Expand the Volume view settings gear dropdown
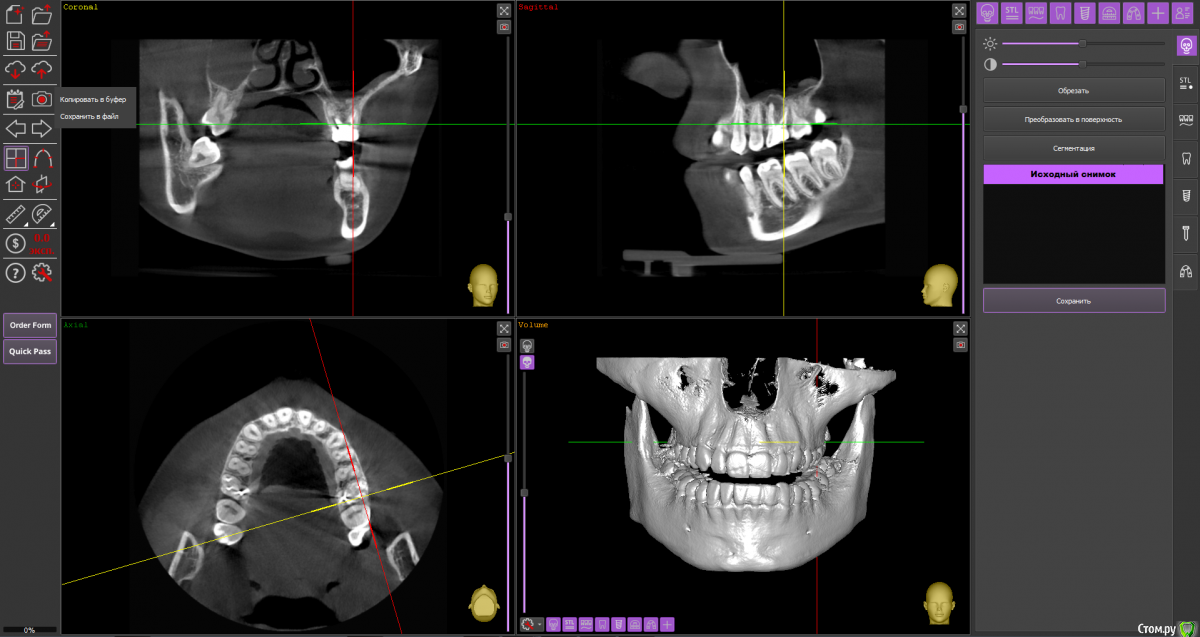Viewport: 1200px width, 637px height. pyautogui.click(x=533, y=624)
